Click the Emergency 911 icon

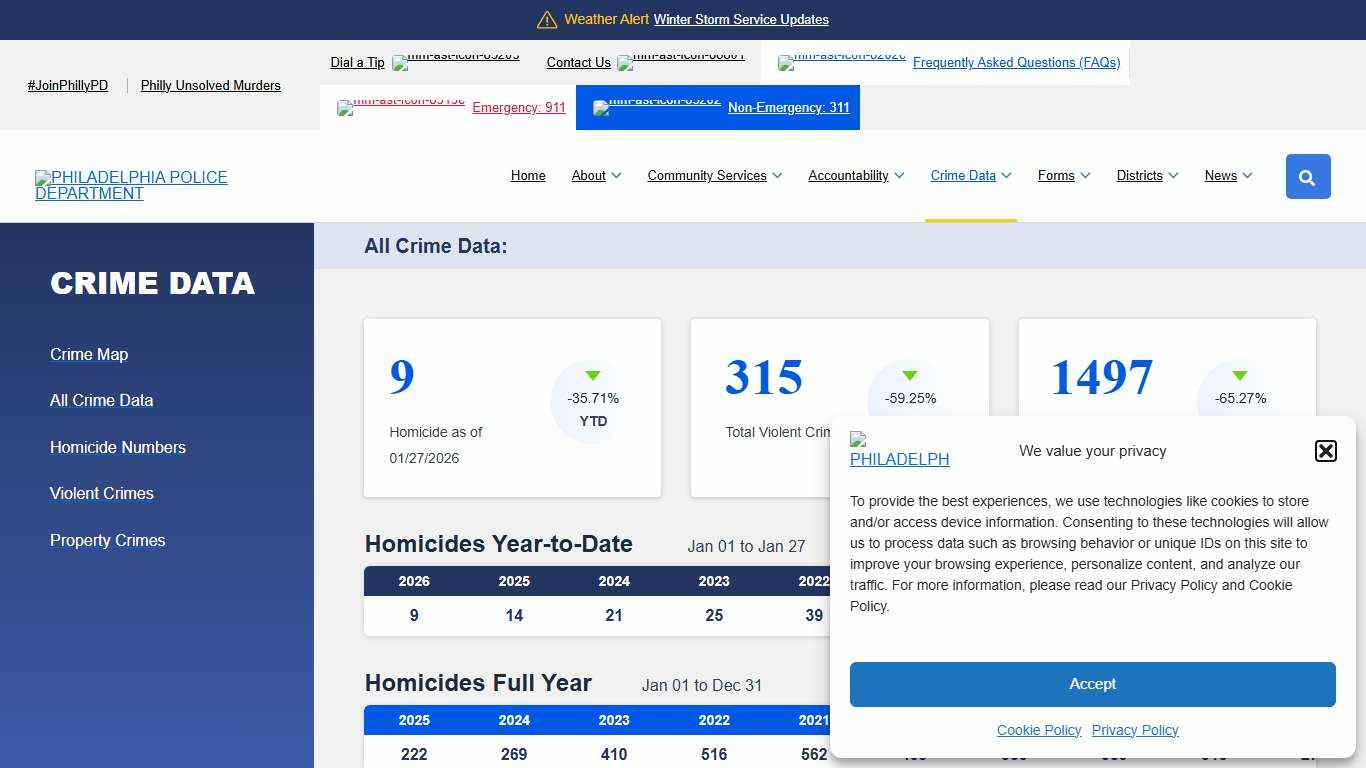coord(400,108)
